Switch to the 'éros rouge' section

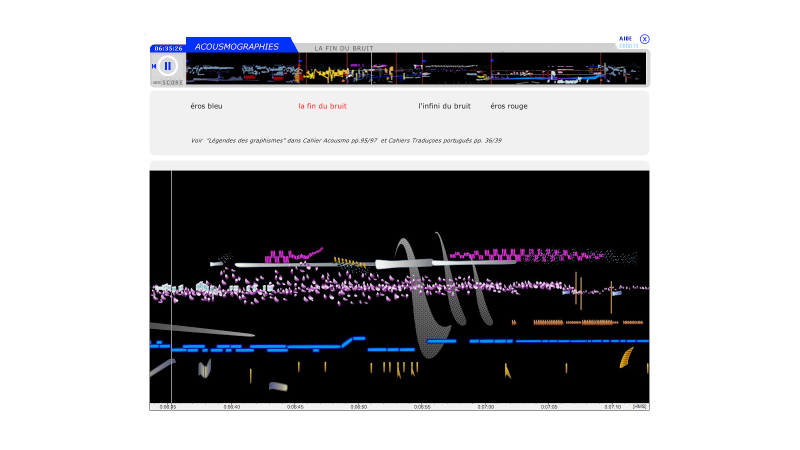pos(508,106)
